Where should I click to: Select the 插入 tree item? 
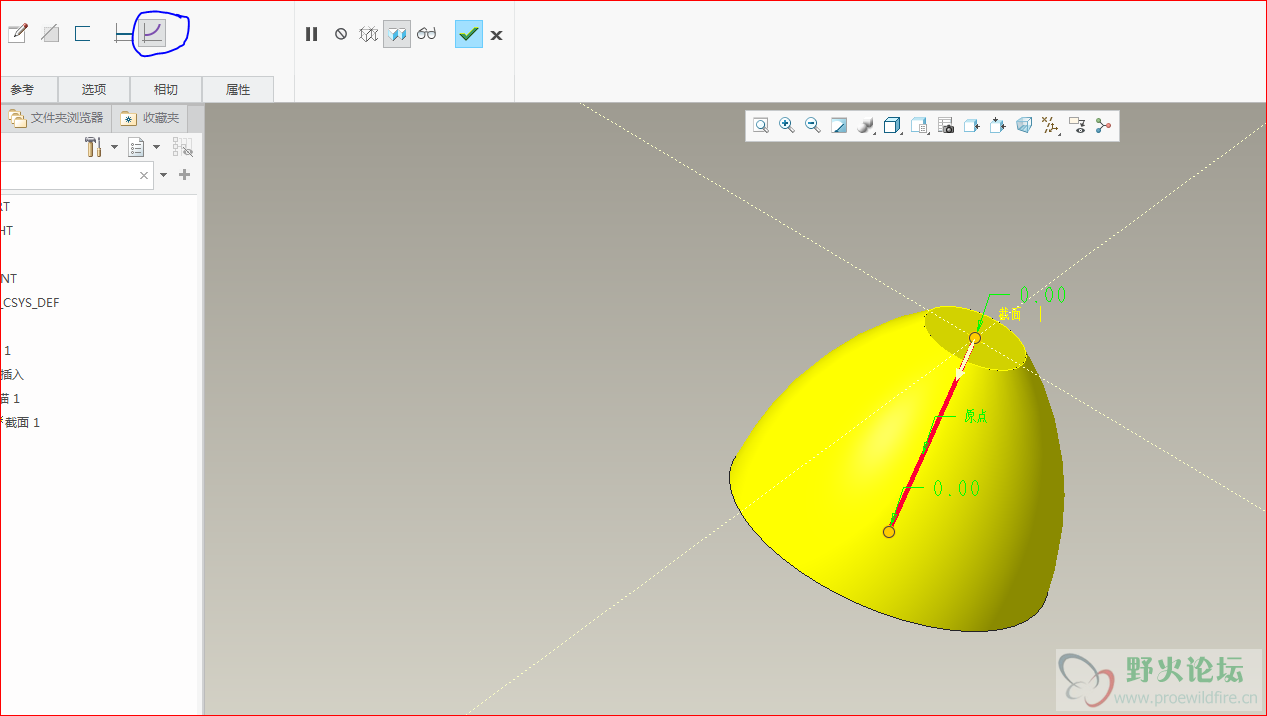tap(12, 374)
